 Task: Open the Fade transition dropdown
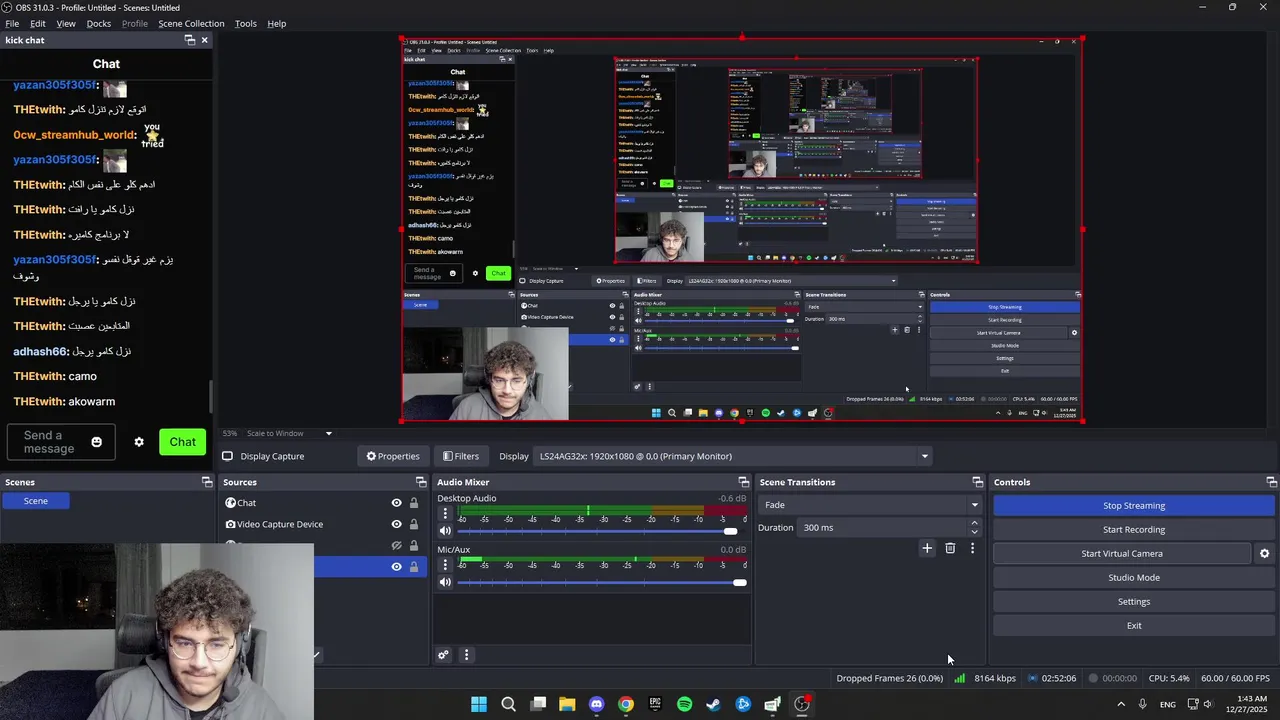pos(870,505)
